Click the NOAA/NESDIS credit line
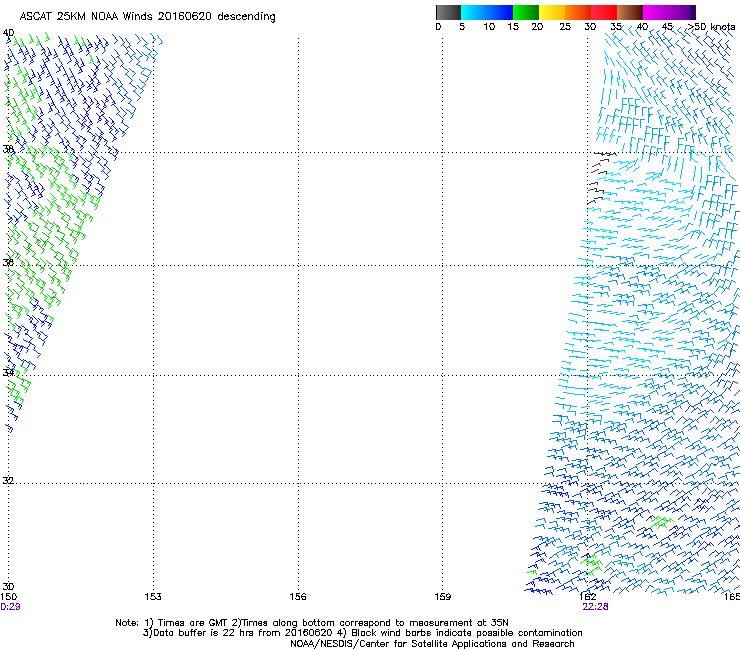 point(432,644)
